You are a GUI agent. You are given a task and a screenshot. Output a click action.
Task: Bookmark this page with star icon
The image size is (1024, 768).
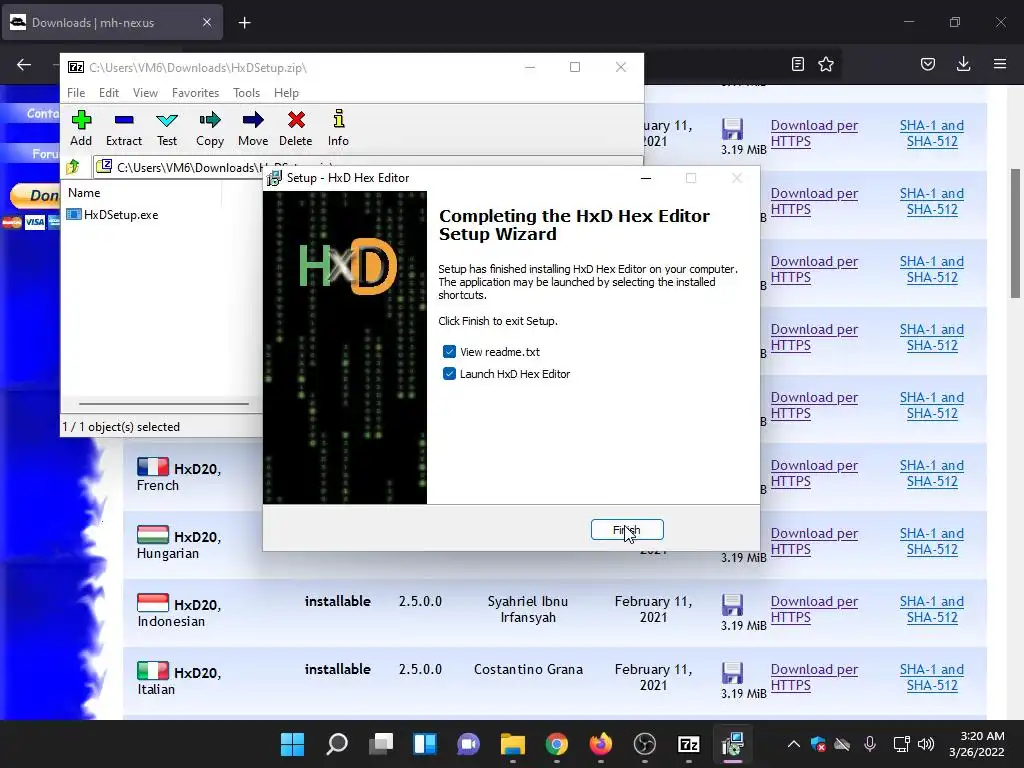tap(826, 64)
